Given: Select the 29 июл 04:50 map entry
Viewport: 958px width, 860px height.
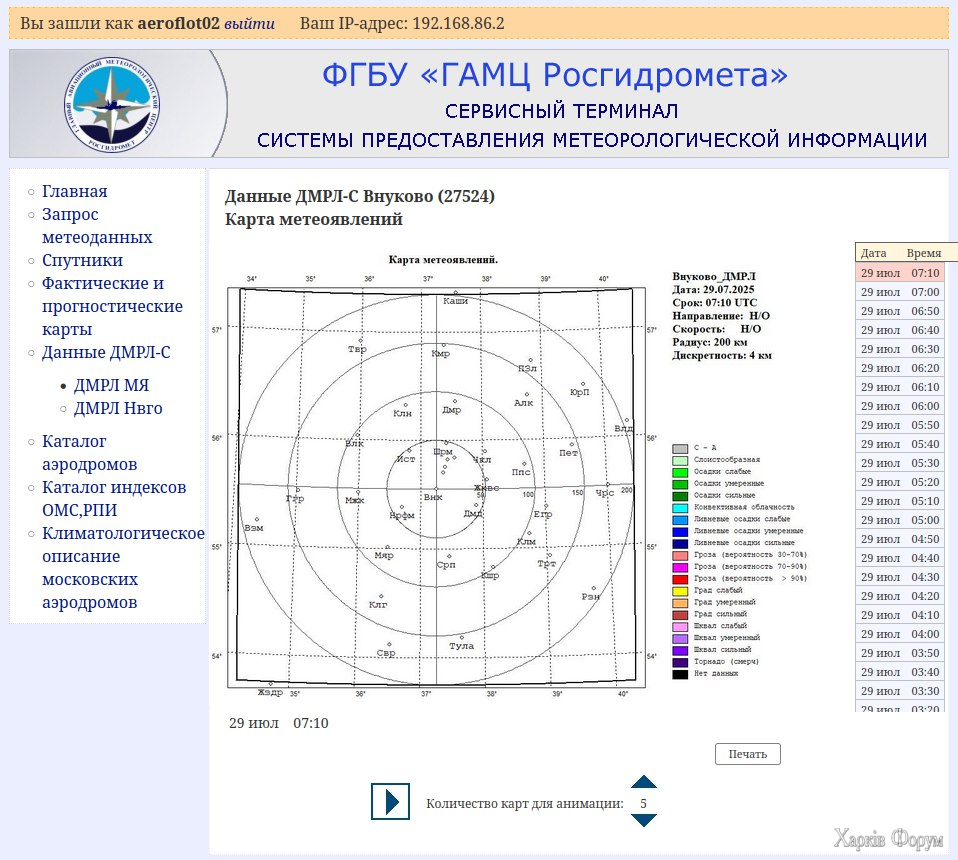Looking at the screenshot, I should [900, 539].
